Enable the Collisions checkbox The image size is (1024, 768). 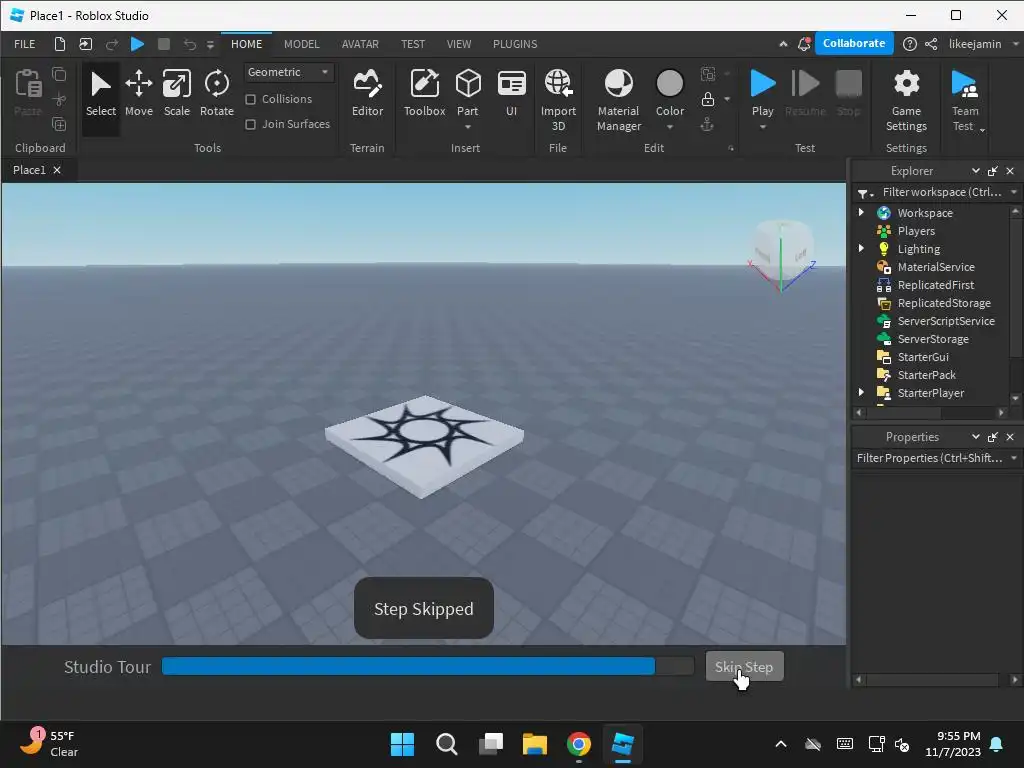click(250, 99)
